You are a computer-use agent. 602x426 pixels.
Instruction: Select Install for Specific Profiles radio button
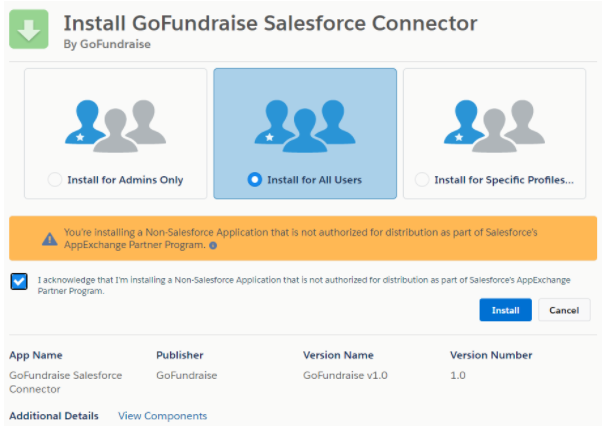422,179
